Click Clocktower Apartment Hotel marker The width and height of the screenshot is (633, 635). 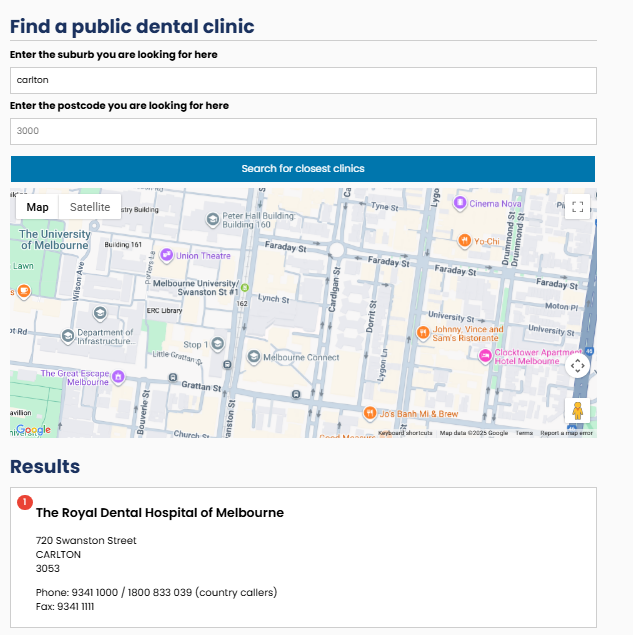click(x=485, y=356)
